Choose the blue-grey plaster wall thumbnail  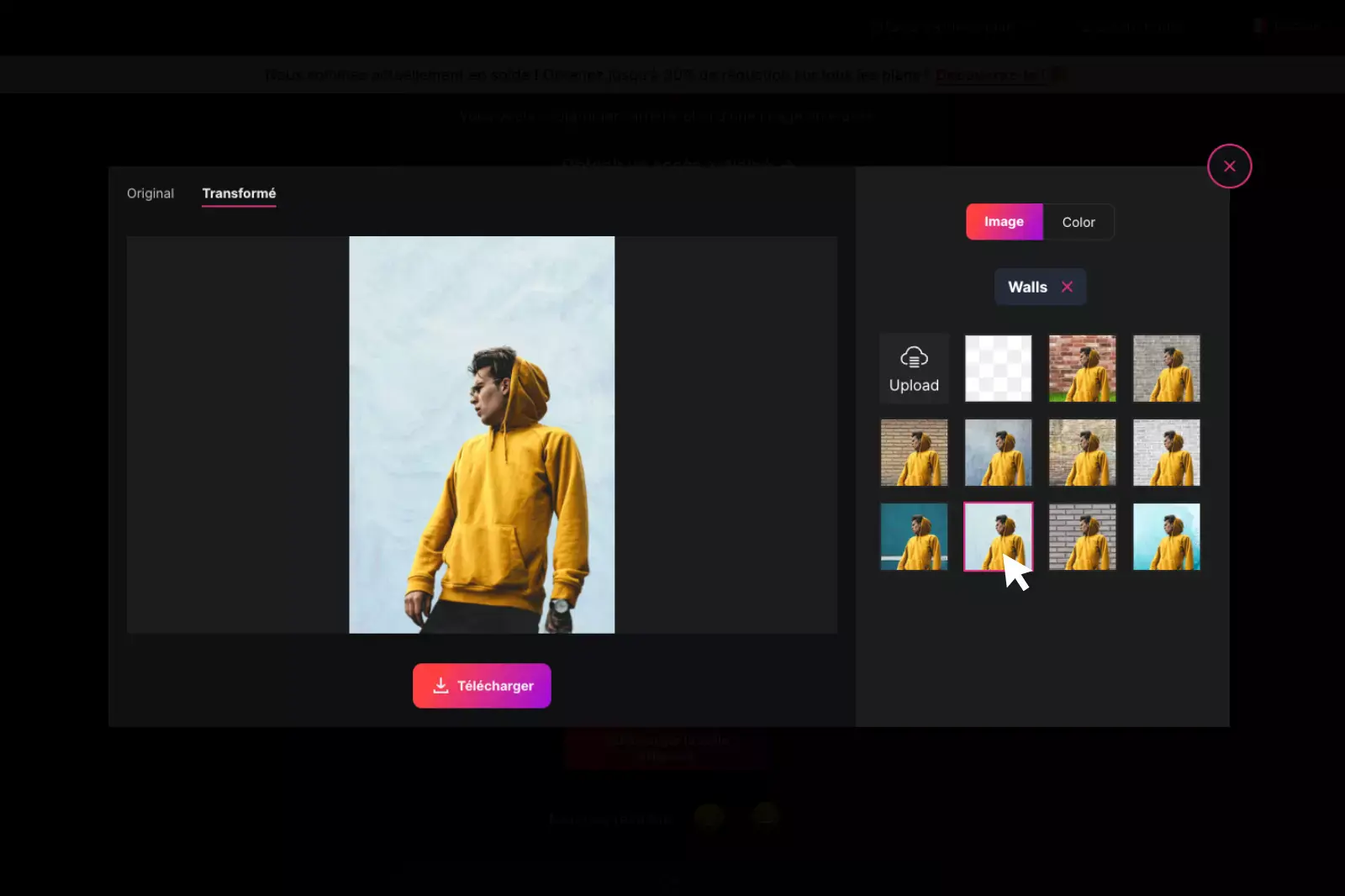(998, 452)
